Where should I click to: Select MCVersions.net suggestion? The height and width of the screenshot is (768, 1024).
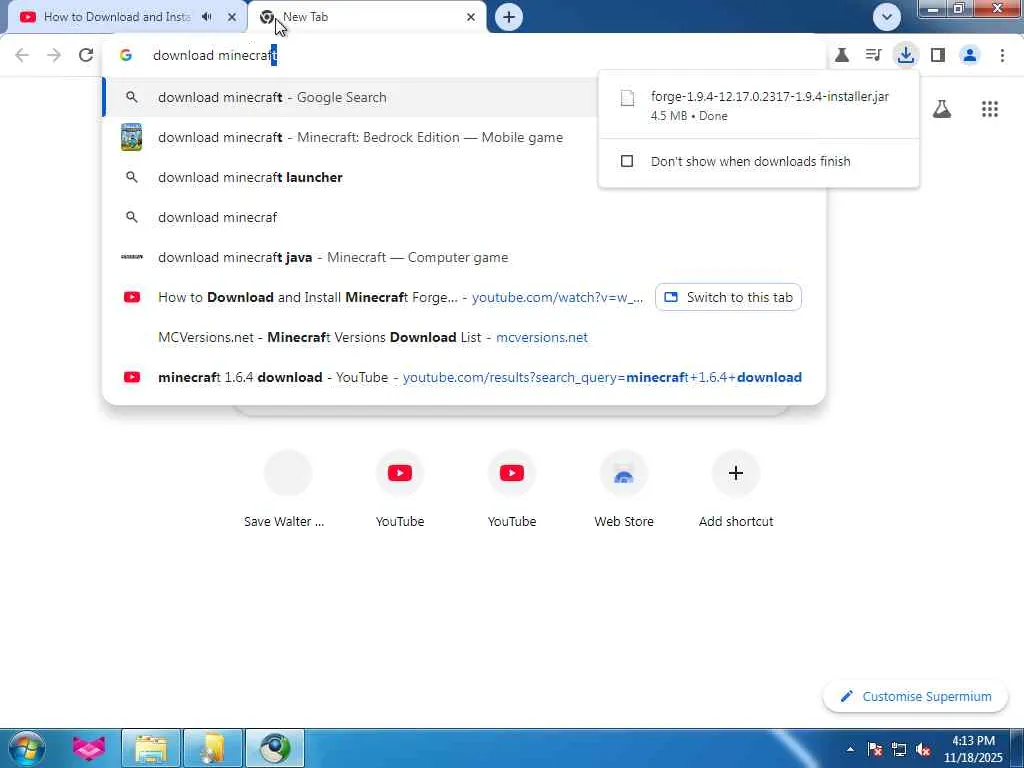464,337
